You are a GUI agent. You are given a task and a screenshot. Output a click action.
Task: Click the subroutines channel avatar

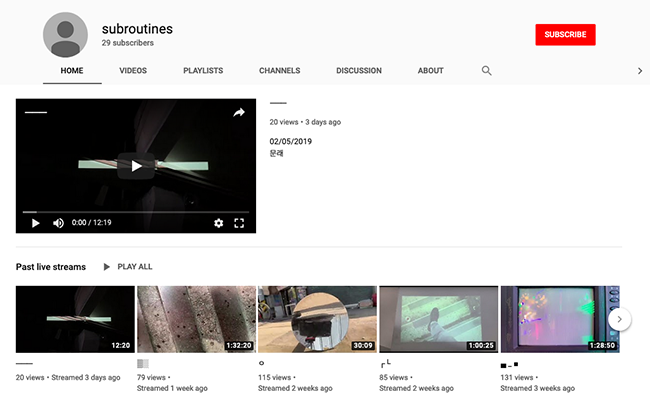pyautogui.click(x=65, y=34)
